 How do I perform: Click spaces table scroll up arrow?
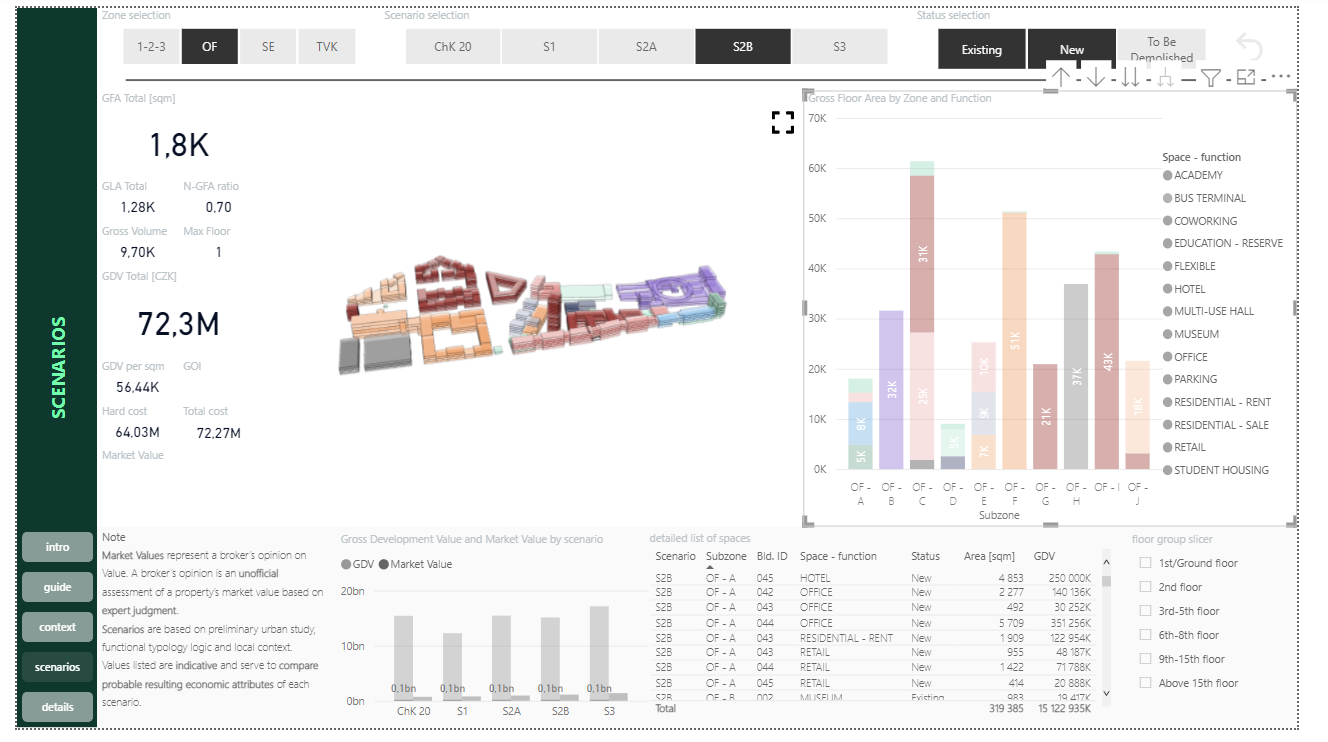[1106, 564]
